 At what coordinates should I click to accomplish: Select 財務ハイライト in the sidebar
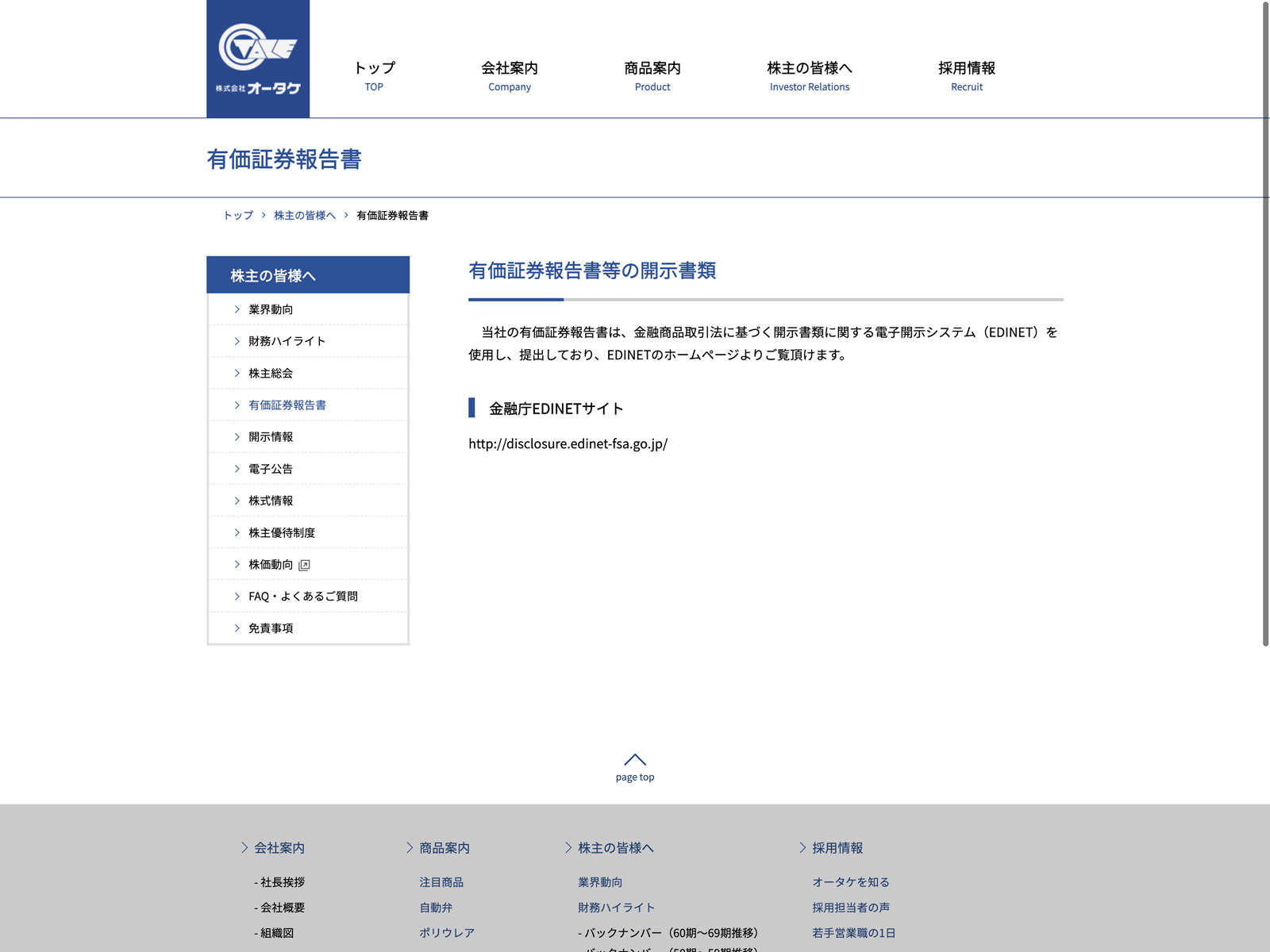[287, 341]
